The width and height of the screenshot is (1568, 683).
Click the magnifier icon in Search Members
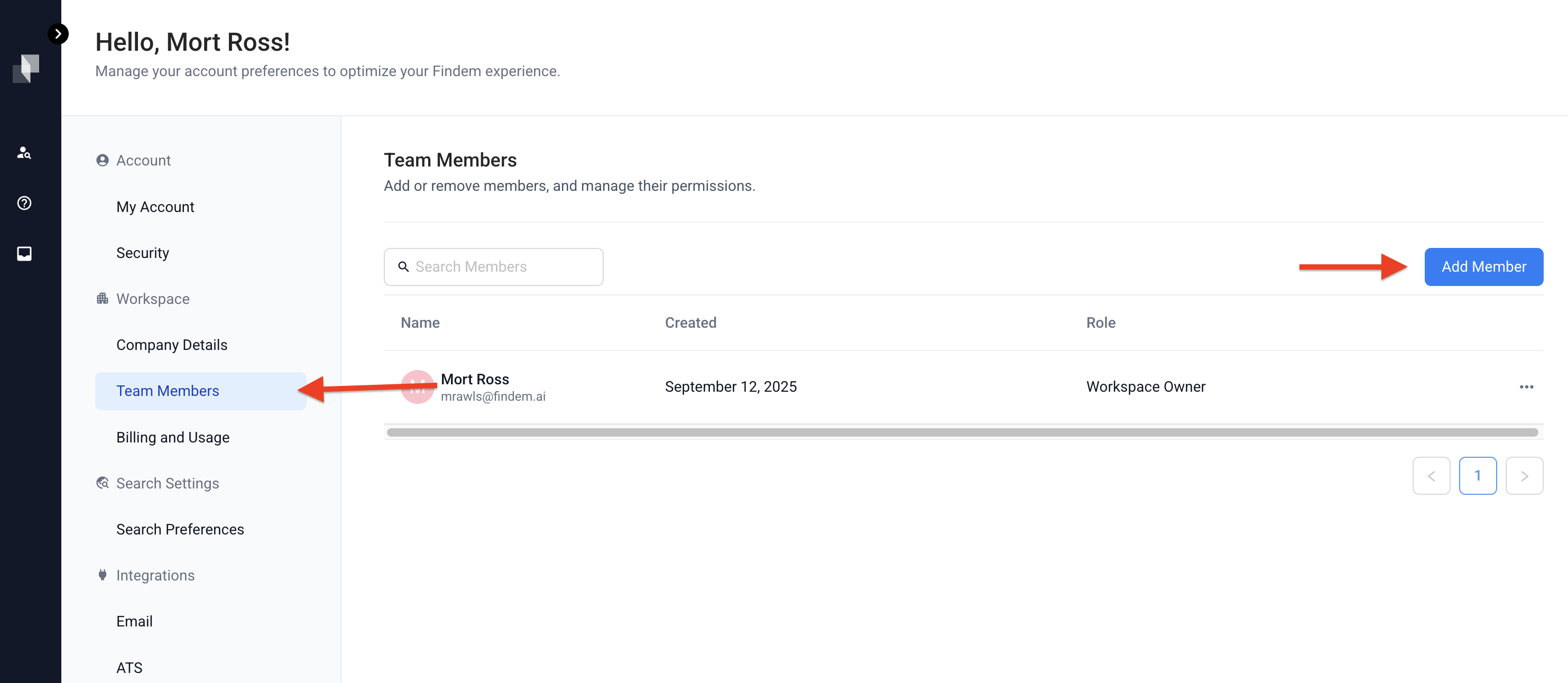pyautogui.click(x=403, y=267)
